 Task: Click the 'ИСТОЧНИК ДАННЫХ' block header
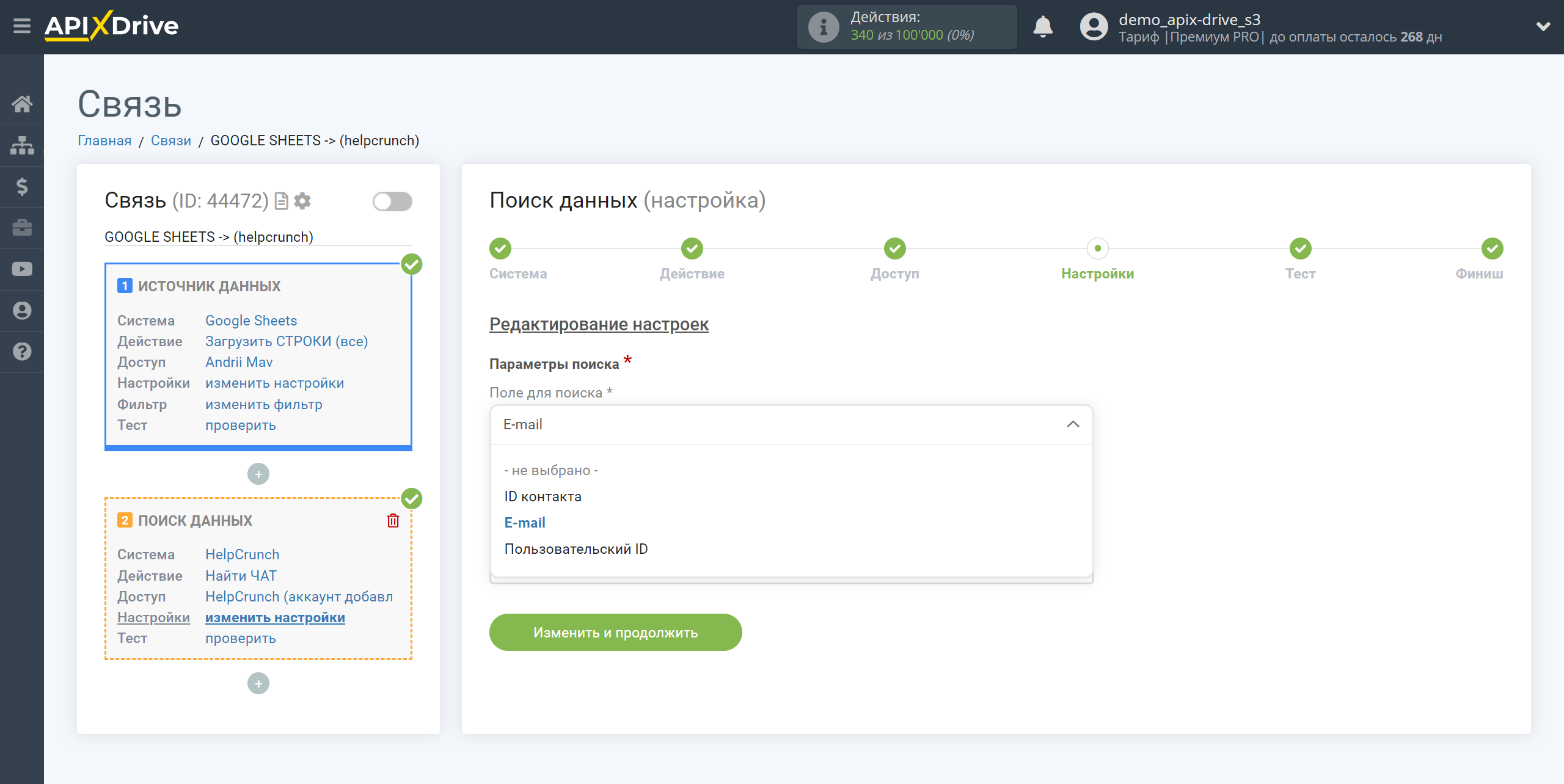point(209,286)
